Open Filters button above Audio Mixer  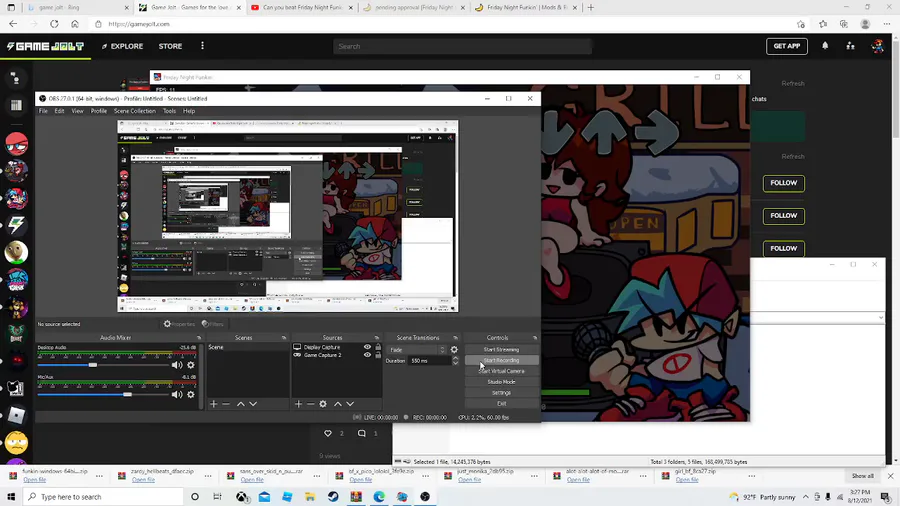click(213, 324)
